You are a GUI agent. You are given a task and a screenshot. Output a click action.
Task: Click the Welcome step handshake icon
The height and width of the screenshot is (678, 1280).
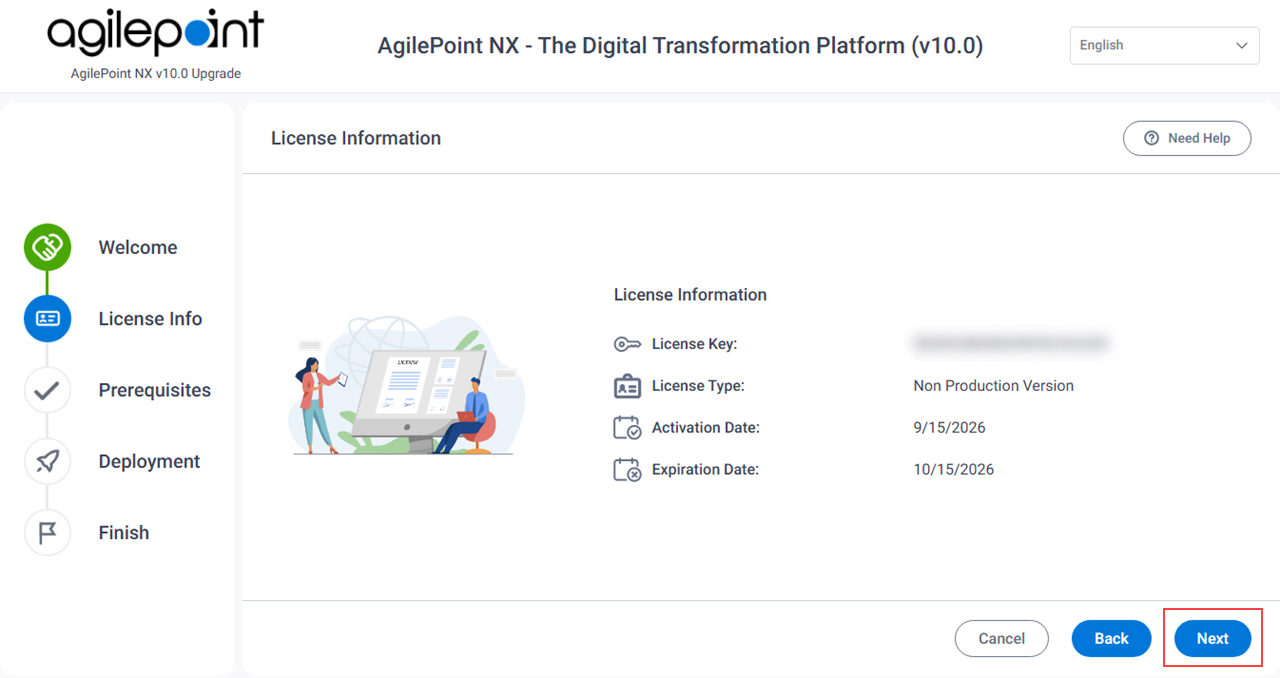pyautogui.click(x=47, y=247)
